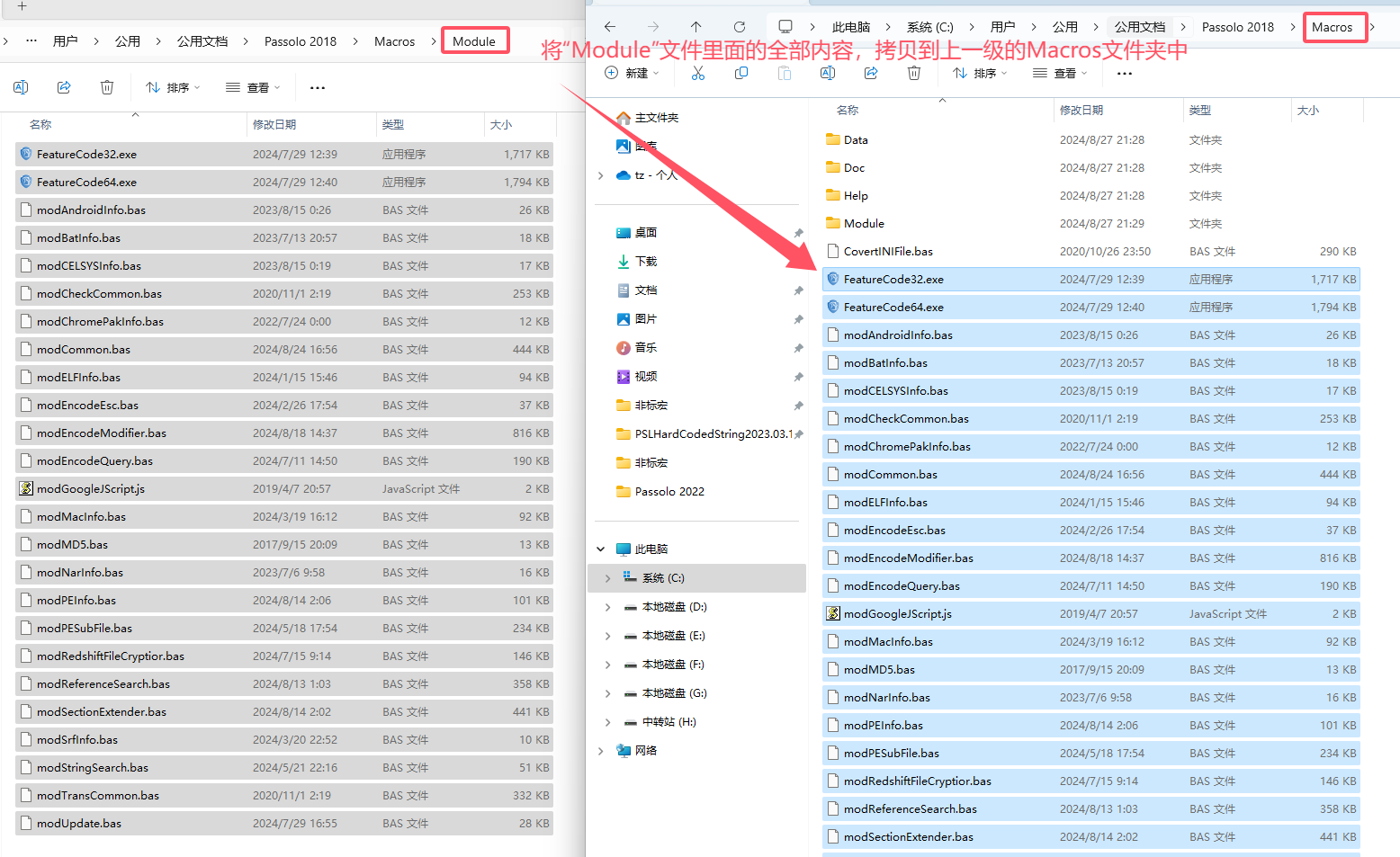
Task: Select modGoogleJScript.js in the left window
Action: pos(283,489)
